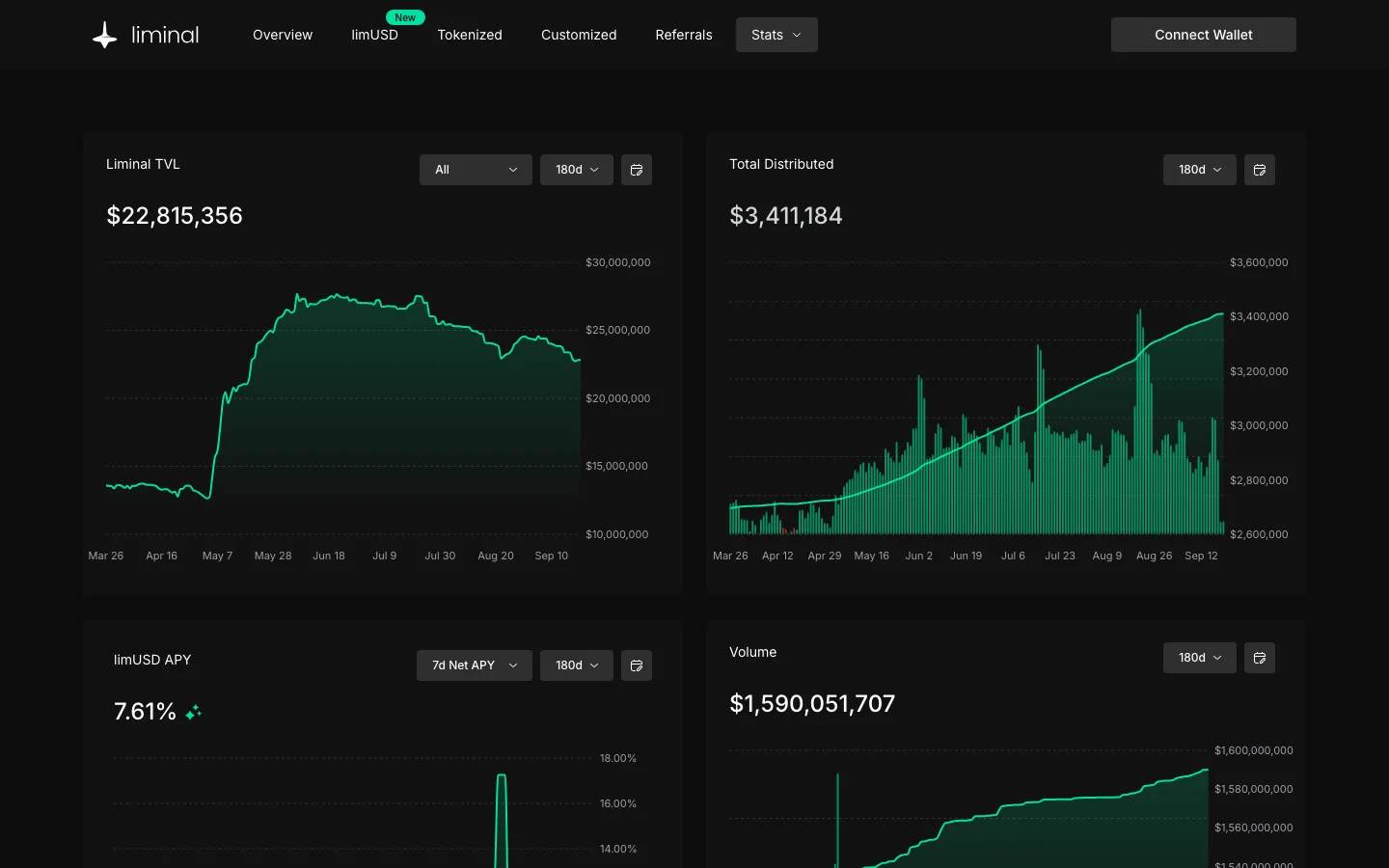Click the Sep 12 date label
Viewport: 1389px width, 868px height.
click(1201, 556)
